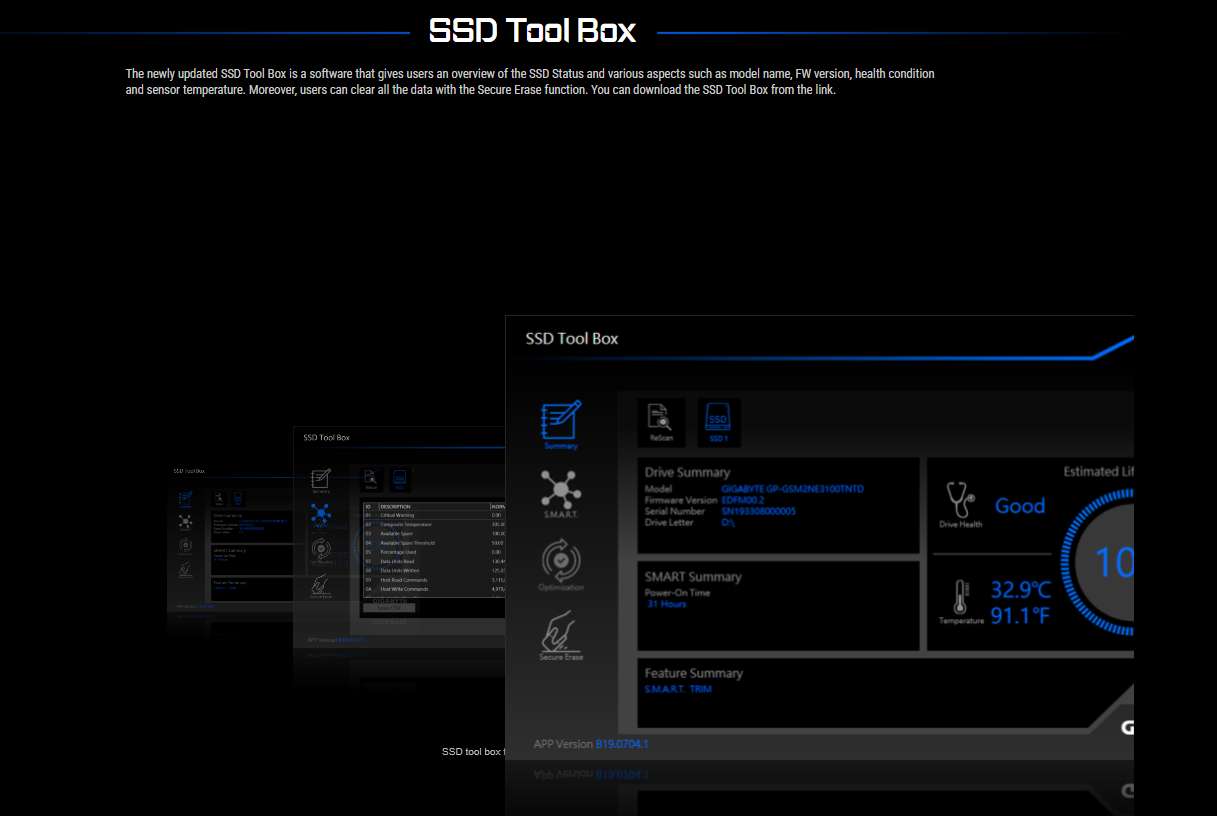Viewport: 1217px width, 816px height.
Task: Click the blue GIGABYTE model name text
Action: [792, 489]
